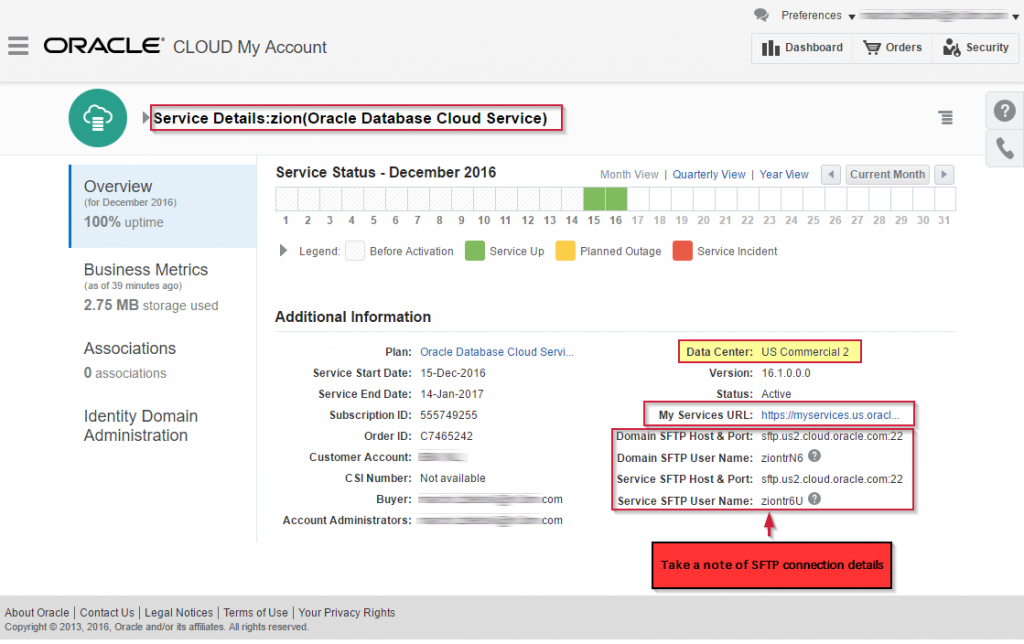Viewport: 1024px width, 644px height.
Task: Expand the user account dropdown
Action: point(1013,15)
